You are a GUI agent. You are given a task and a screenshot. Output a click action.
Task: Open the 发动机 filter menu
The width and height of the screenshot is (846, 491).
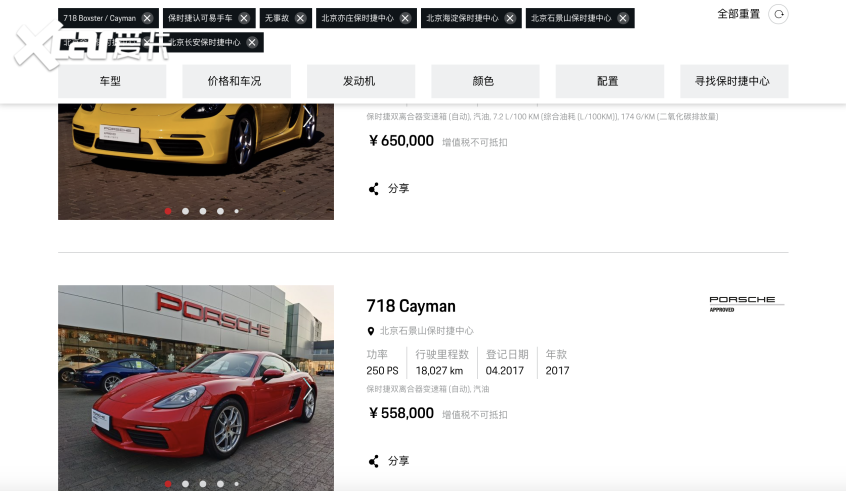coord(361,81)
